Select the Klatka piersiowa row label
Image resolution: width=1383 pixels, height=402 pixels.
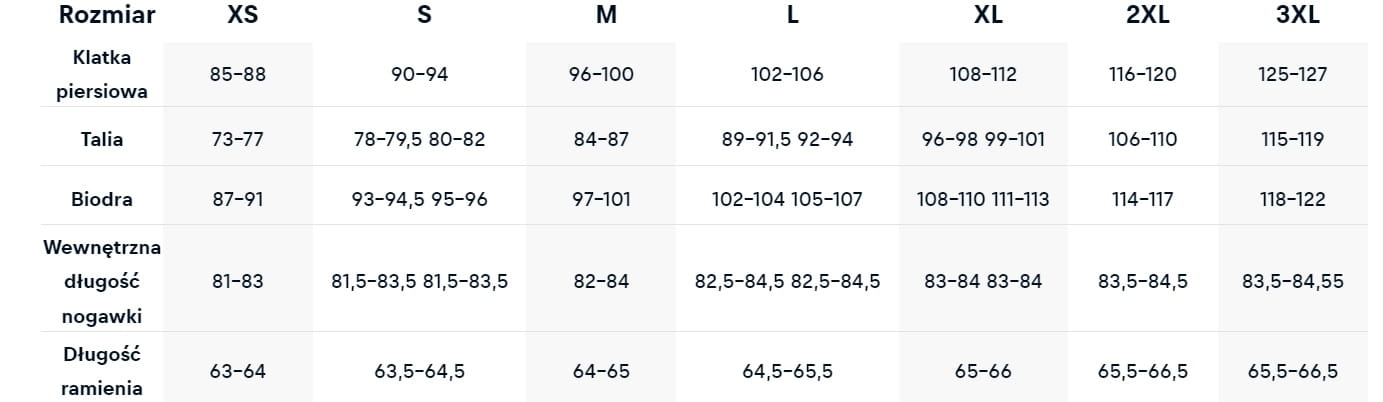tap(101, 74)
